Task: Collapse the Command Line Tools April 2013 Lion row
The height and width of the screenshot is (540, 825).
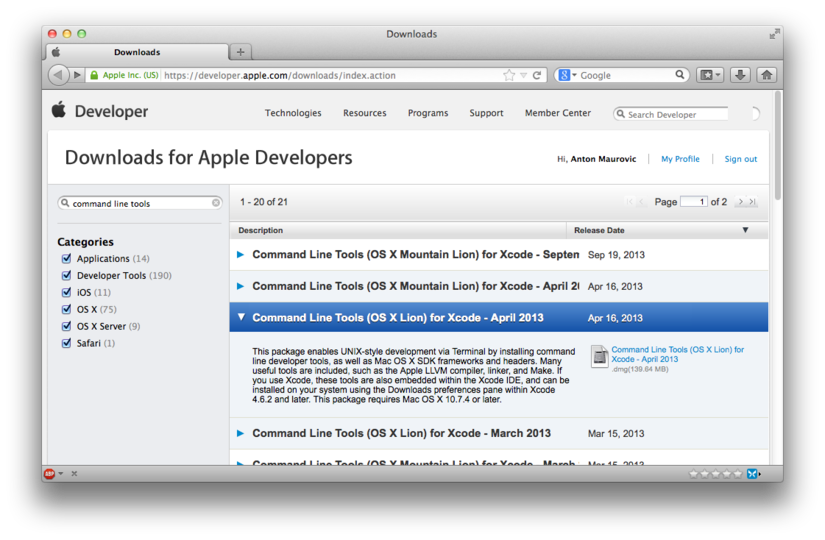Action: [x=241, y=318]
